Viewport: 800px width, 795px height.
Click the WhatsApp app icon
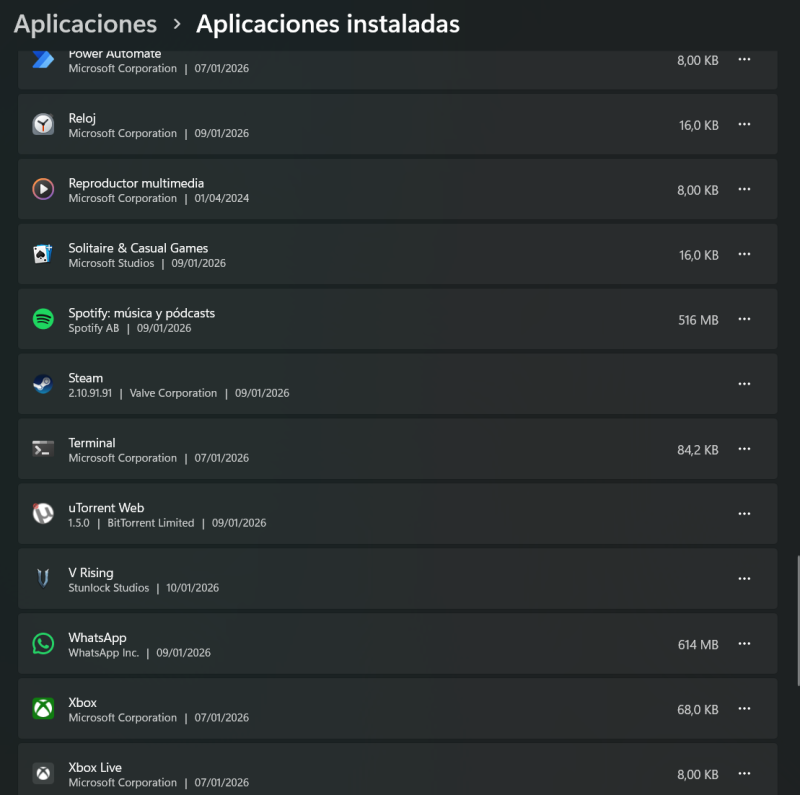coord(42,644)
